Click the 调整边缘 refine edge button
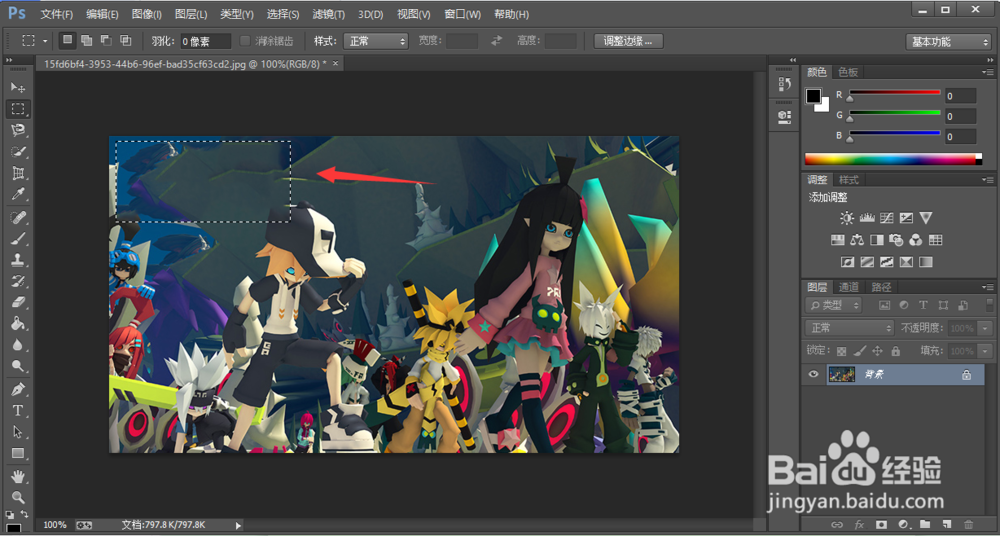This screenshot has width=1000, height=536. [628, 41]
